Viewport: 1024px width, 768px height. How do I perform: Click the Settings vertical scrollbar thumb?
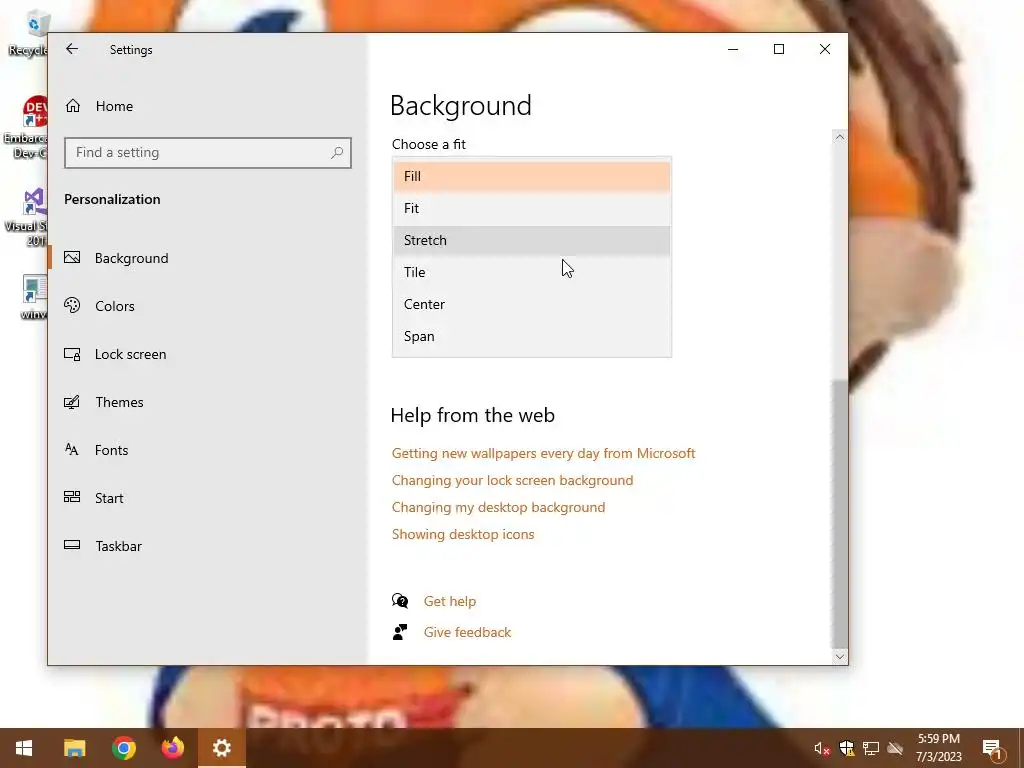[x=840, y=513]
